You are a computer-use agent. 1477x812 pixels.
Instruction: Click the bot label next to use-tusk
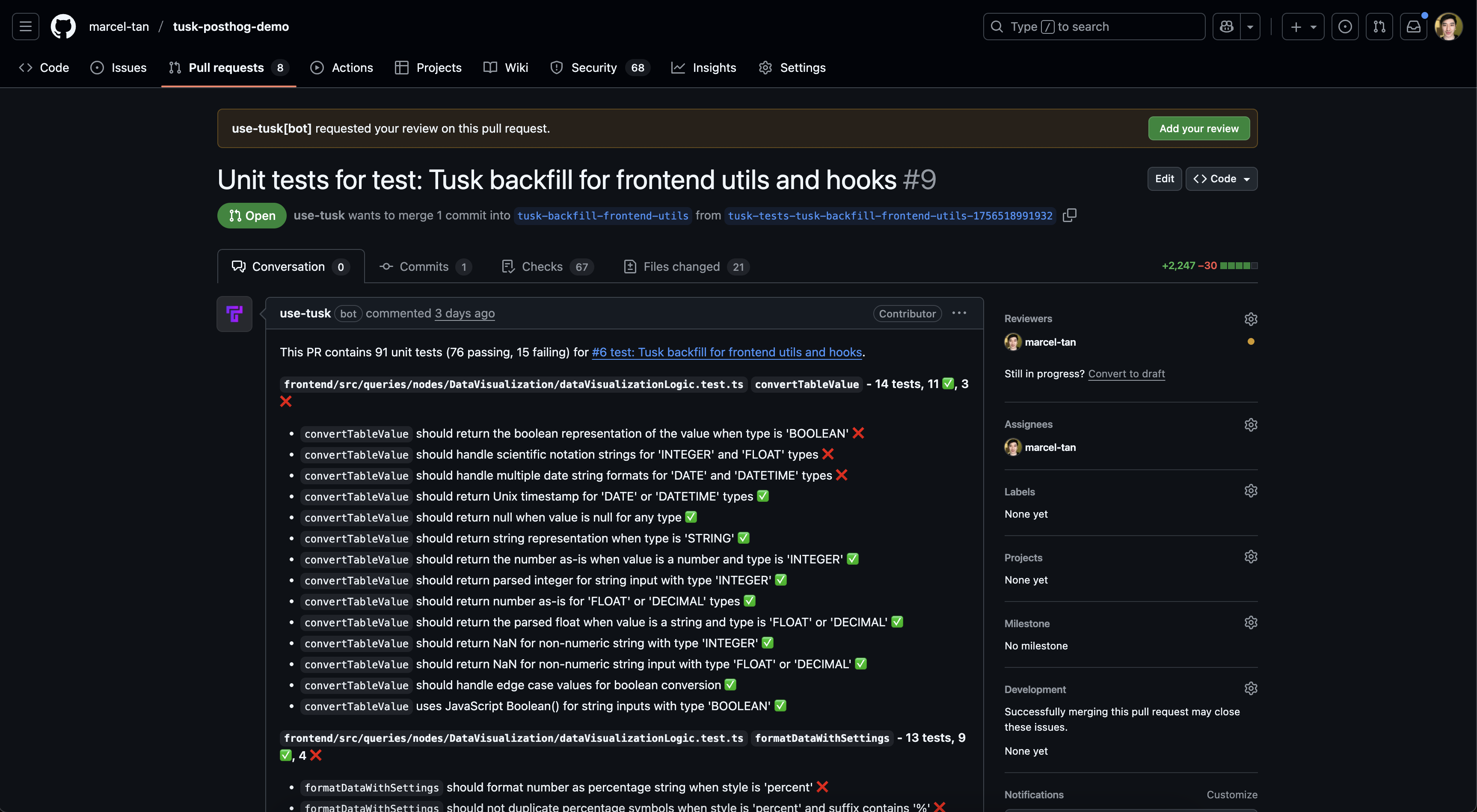tap(348, 314)
